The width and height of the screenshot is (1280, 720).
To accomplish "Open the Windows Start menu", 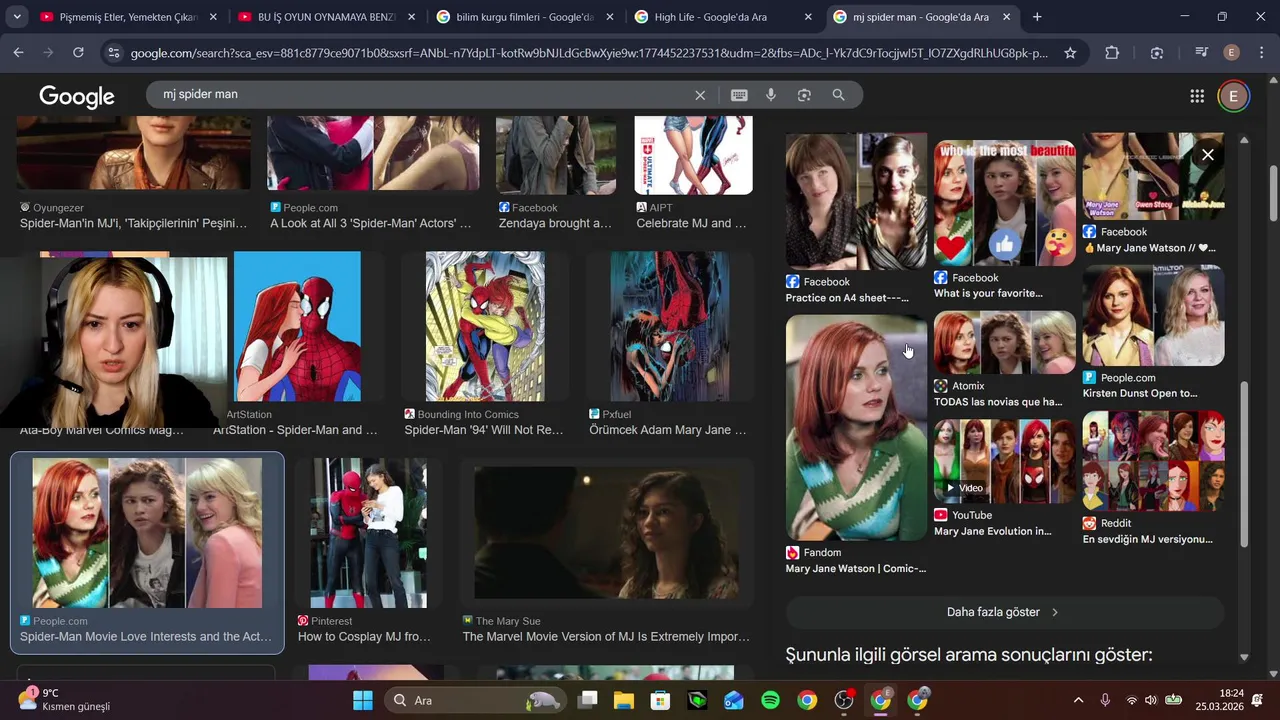I will (363, 700).
